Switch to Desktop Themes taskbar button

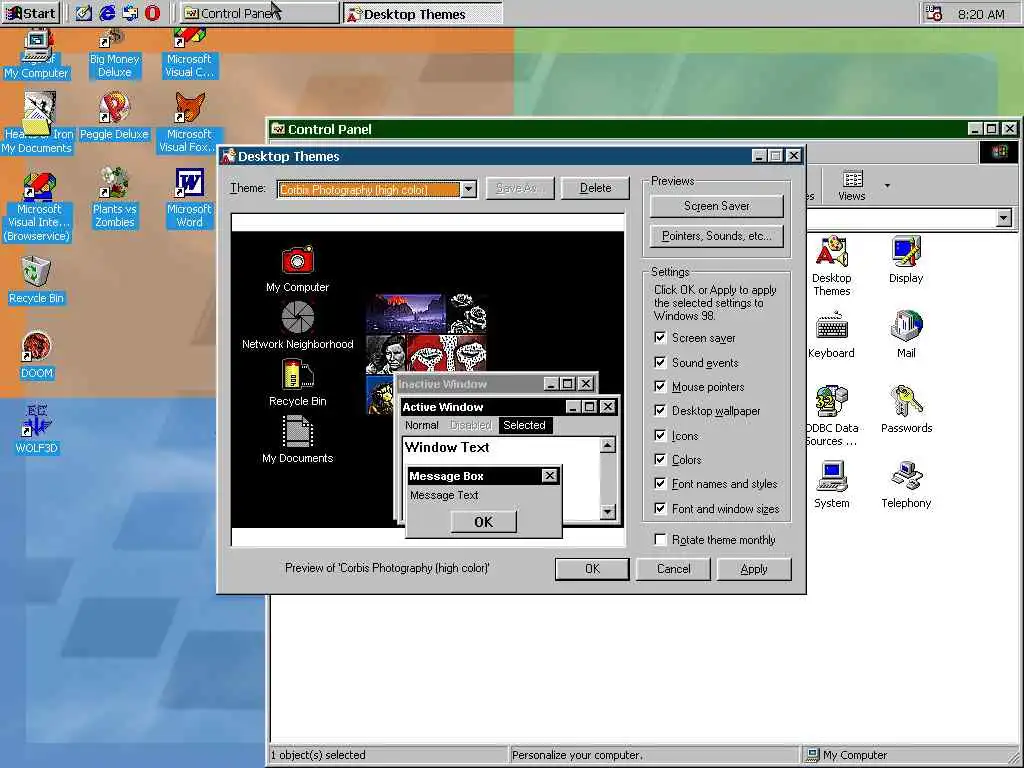click(423, 13)
